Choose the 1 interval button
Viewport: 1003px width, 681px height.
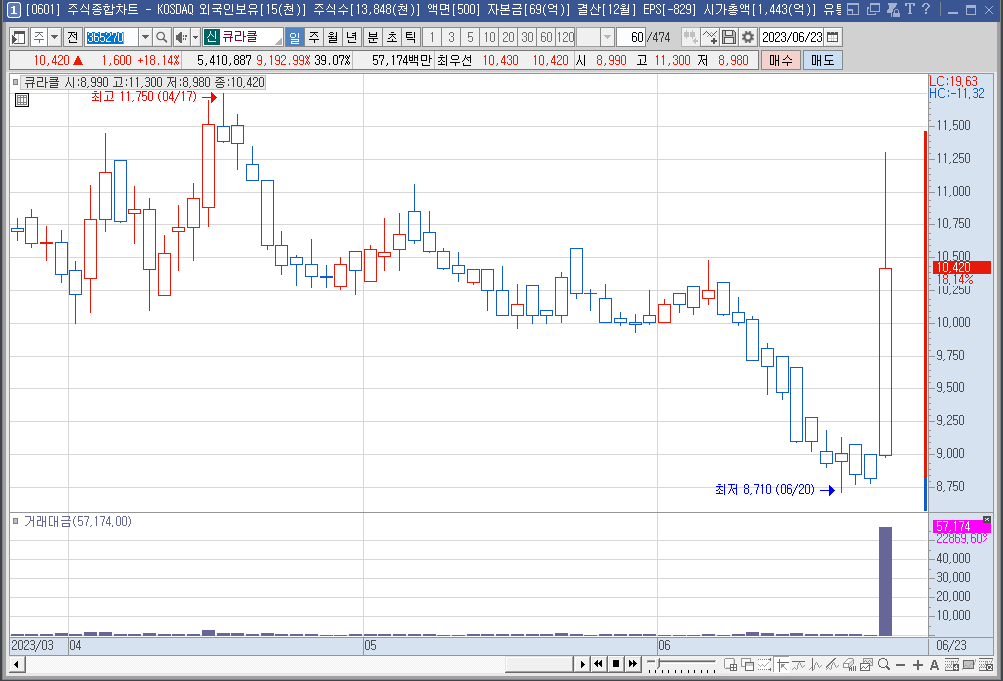pos(432,38)
